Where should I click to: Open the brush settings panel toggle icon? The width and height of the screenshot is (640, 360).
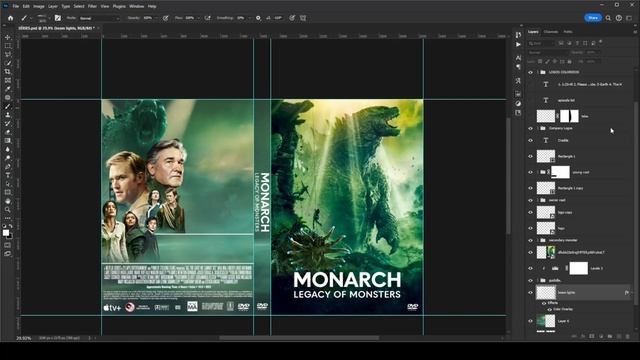click(x=58, y=18)
